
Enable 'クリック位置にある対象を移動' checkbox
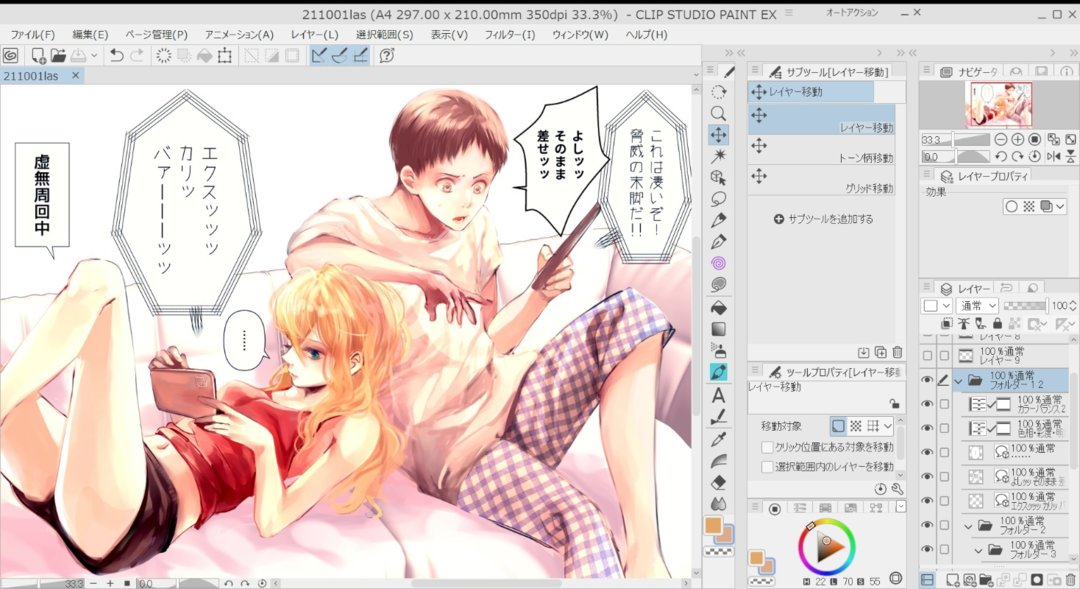click(767, 447)
